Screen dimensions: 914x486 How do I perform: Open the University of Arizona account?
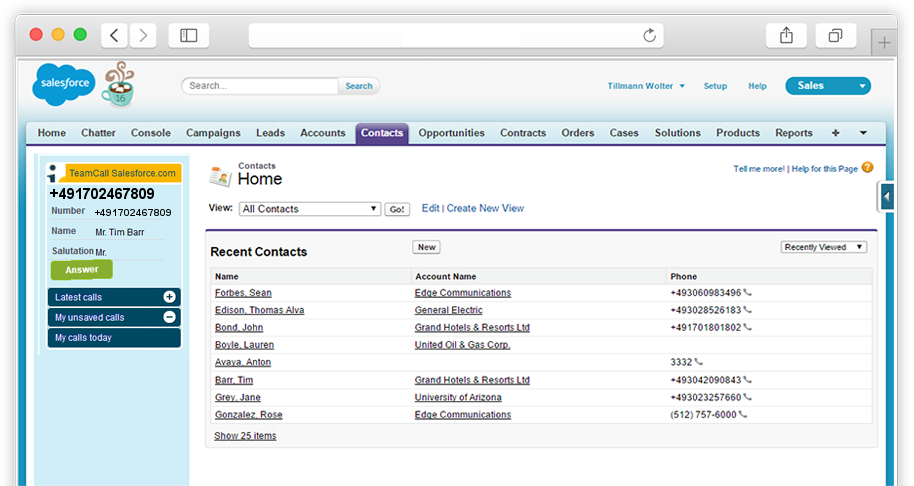click(x=458, y=397)
